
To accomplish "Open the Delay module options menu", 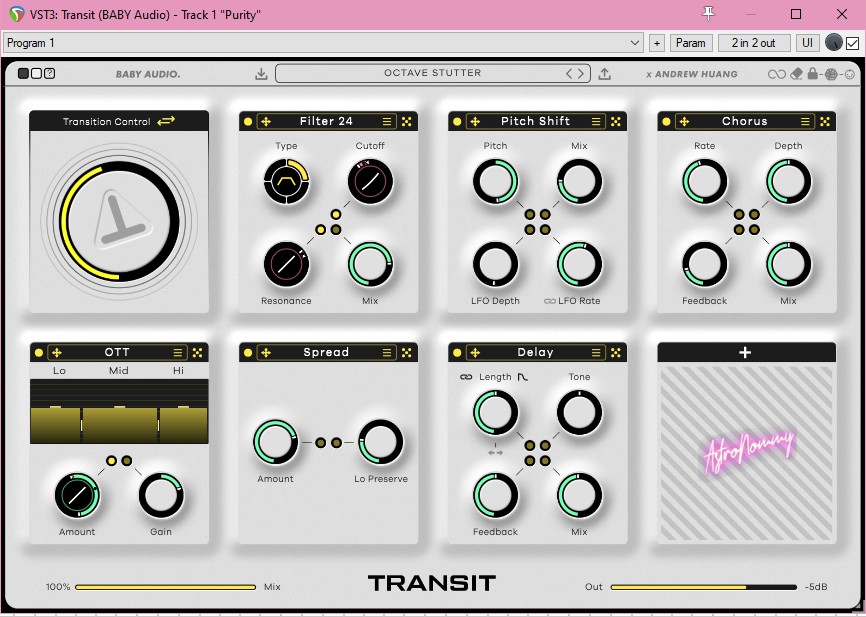I will click(x=597, y=352).
